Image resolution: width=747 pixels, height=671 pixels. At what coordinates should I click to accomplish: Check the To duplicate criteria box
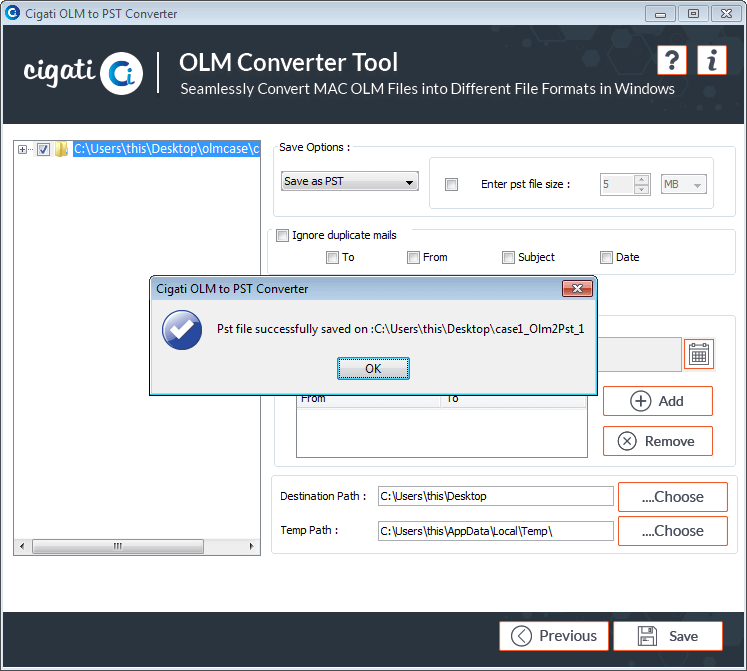coord(332,258)
